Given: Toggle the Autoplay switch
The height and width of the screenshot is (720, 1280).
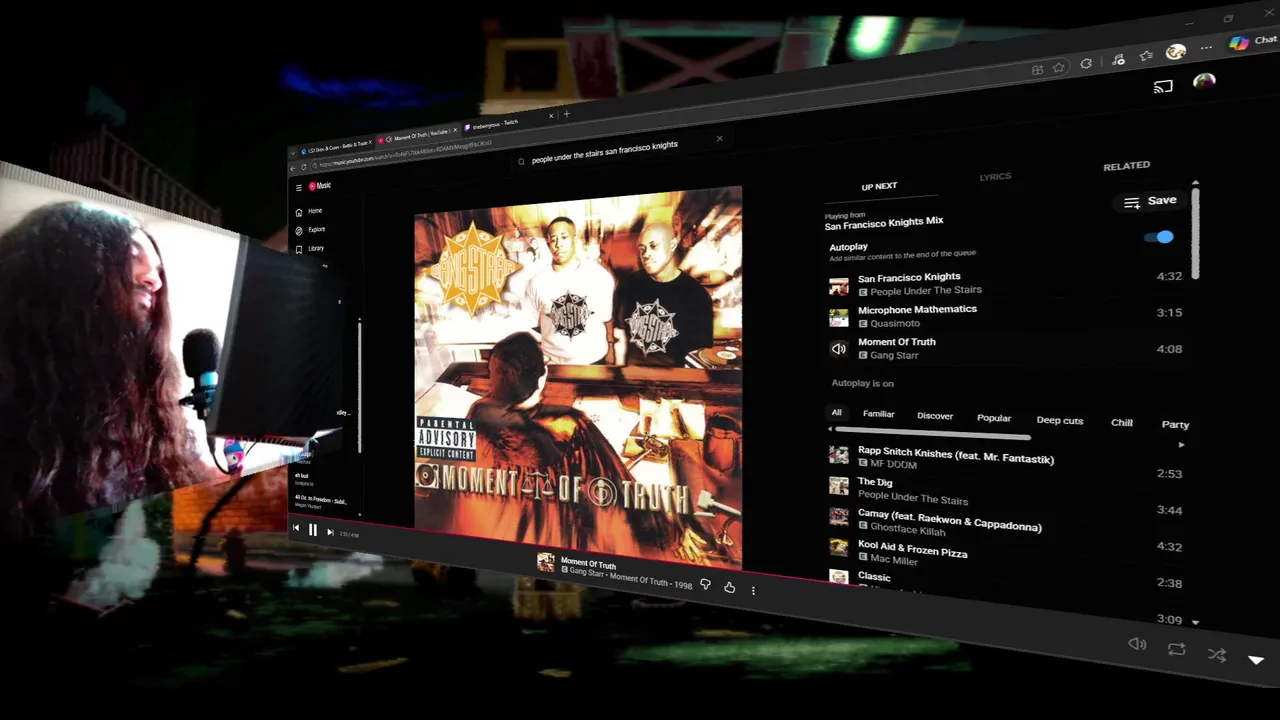Looking at the screenshot, I should [x=1159, y=237].
